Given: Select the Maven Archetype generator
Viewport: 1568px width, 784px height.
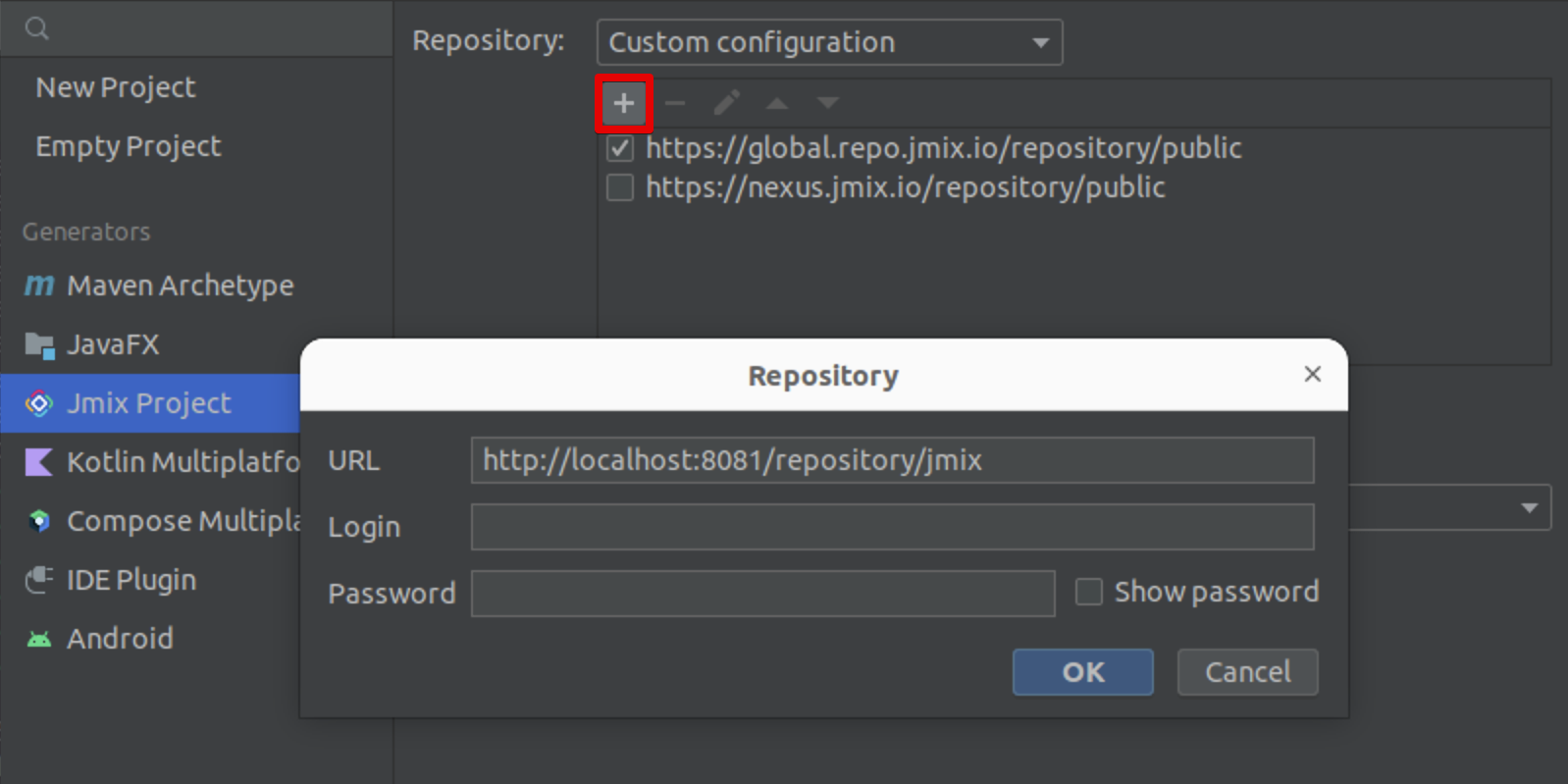Looking at the screenshot, I should click(180, 286).
